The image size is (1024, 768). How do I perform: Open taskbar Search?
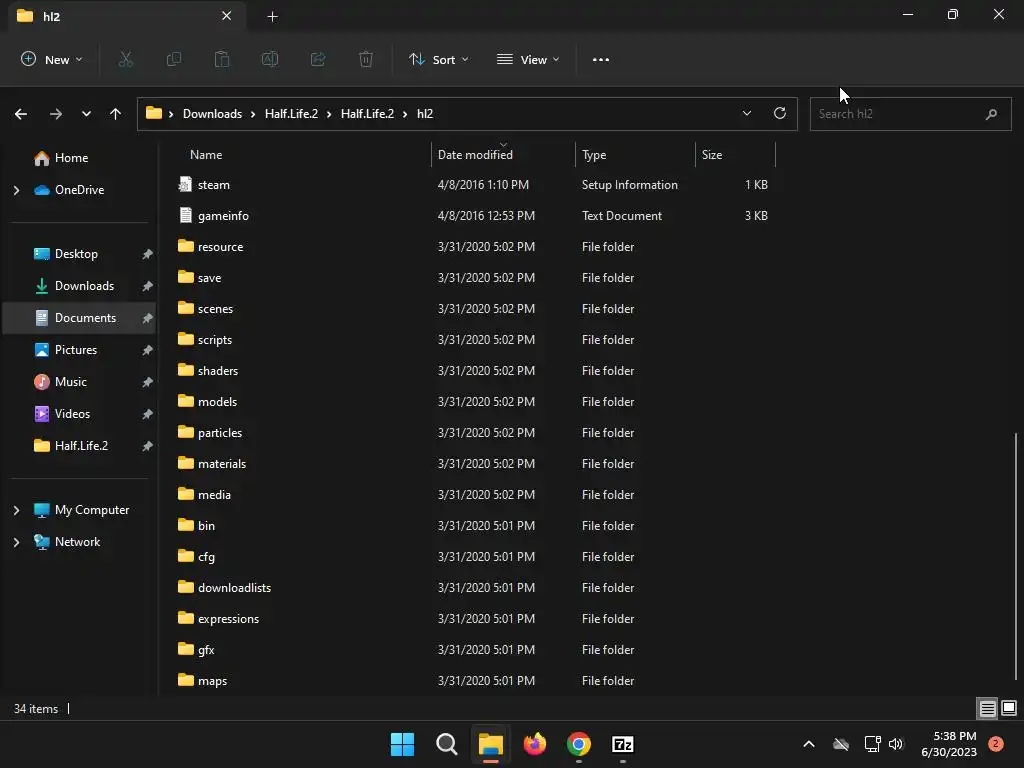coord(447,744)
